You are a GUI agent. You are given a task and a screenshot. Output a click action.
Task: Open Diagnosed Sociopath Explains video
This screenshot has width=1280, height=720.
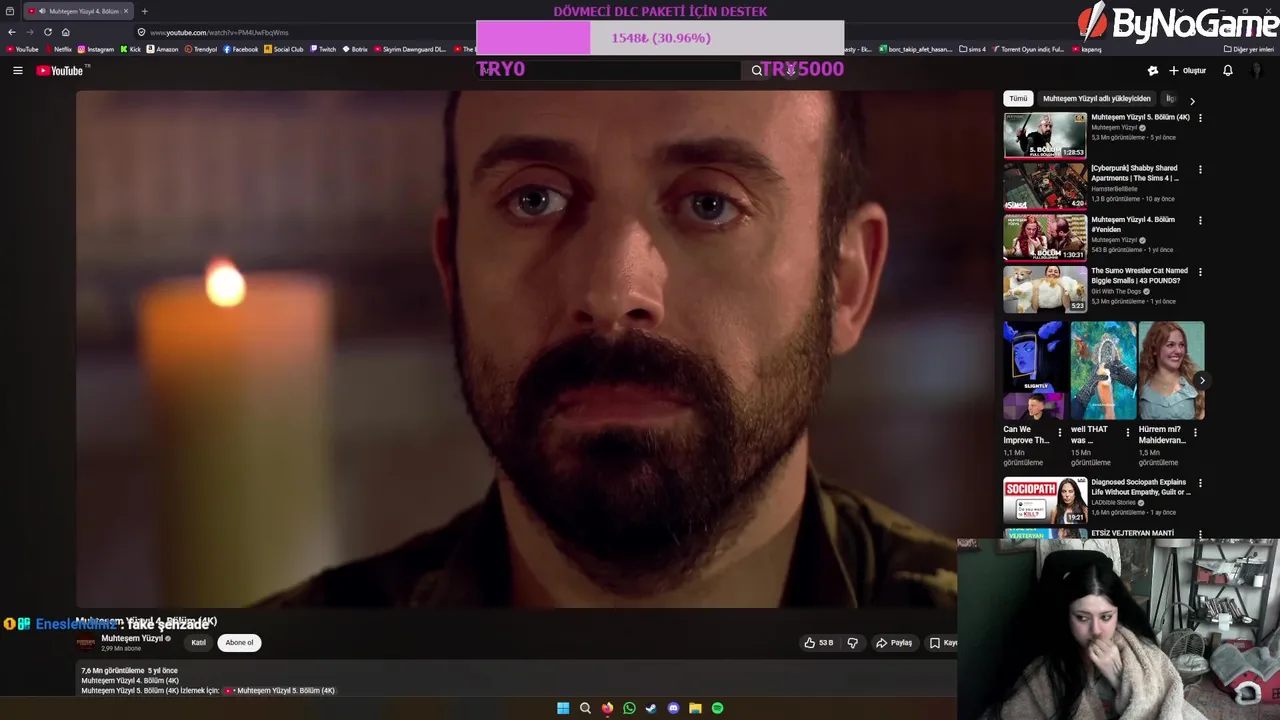point(1045,500)
